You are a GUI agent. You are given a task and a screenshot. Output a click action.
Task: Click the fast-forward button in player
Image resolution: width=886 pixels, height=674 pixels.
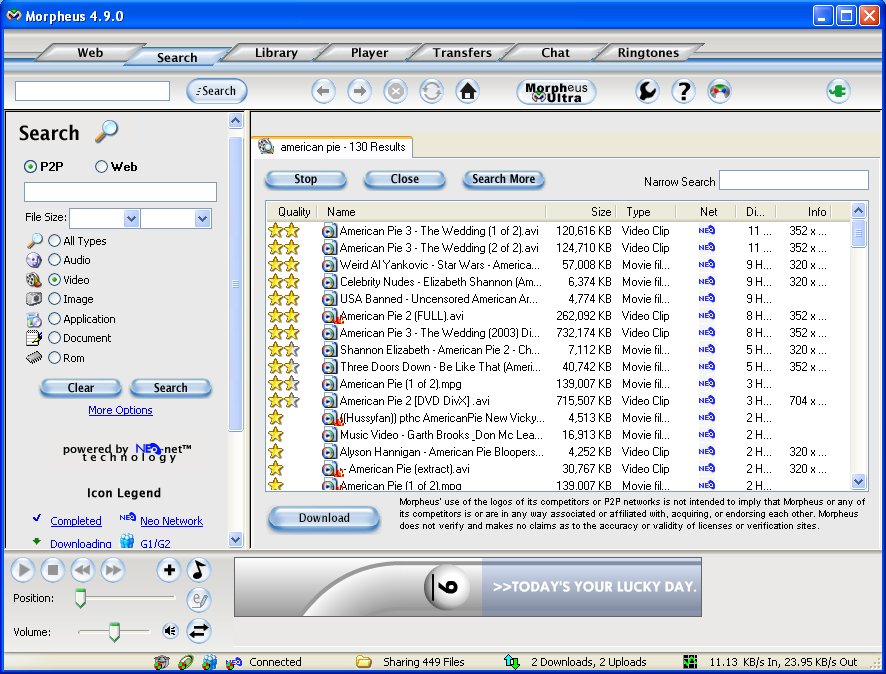tap(113, 570)
